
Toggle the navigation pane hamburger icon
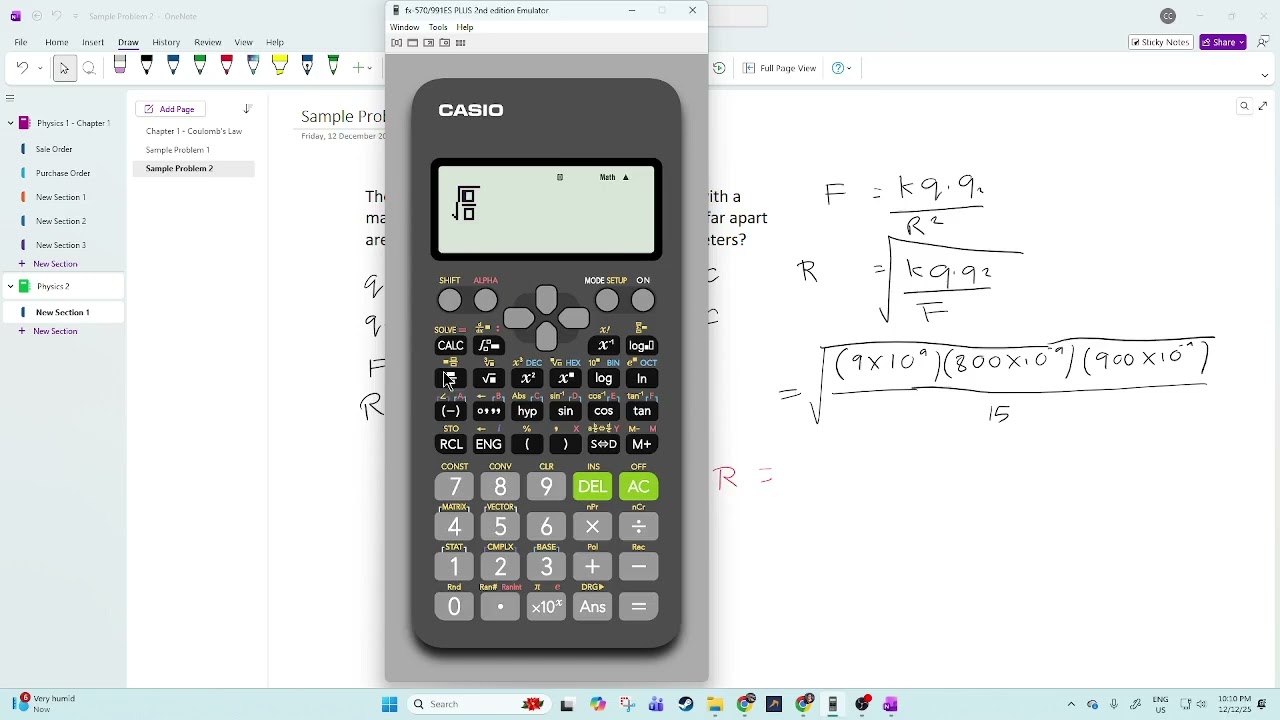[x=10, y=98]
